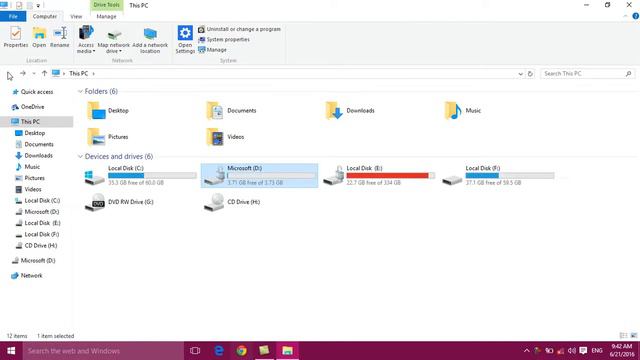The height and width of the screenshot is (360, 640).
Task: Select the Microsoft (D:) drive tile
Action: tap(260, 176)
